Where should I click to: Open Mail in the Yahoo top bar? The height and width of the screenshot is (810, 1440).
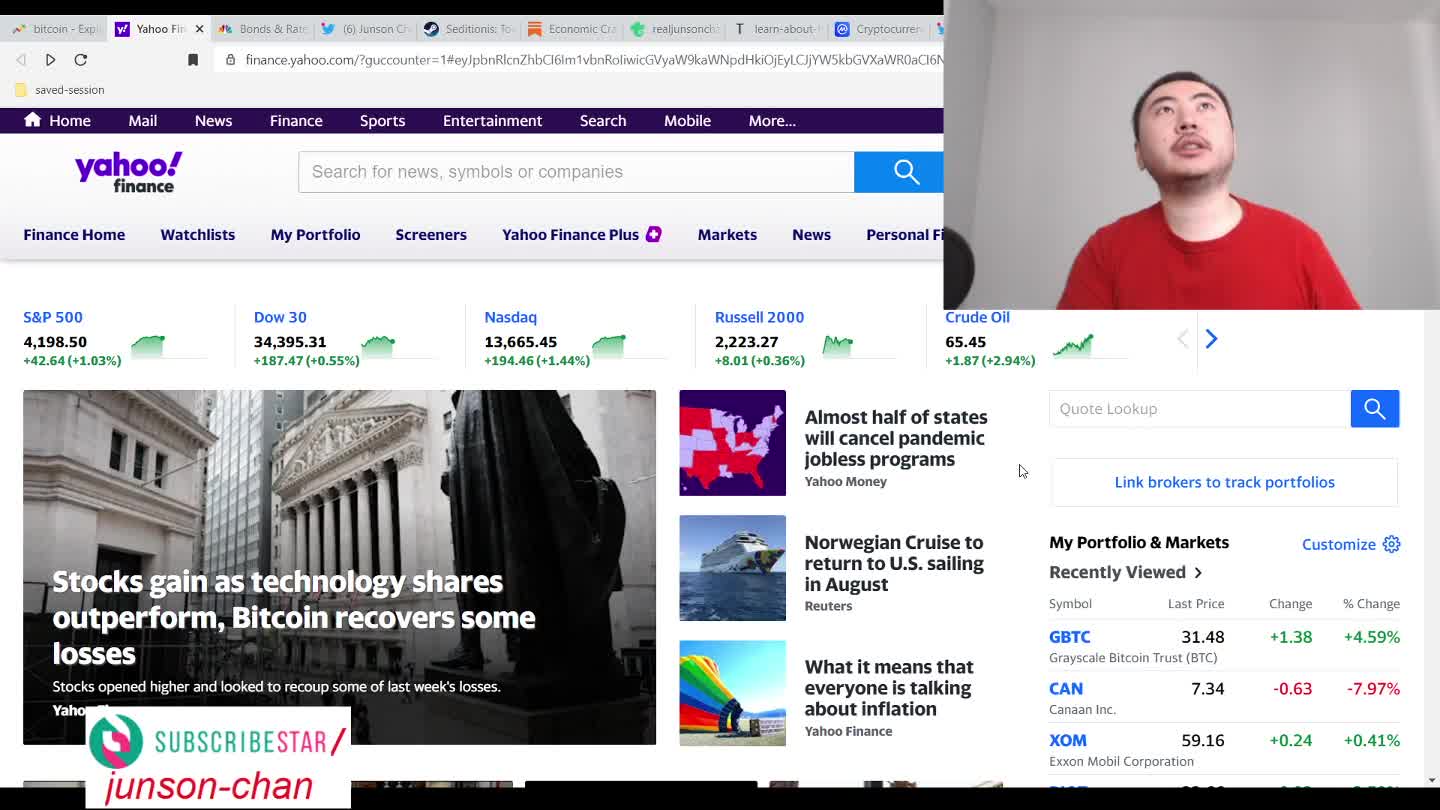(x=143, y=121)
